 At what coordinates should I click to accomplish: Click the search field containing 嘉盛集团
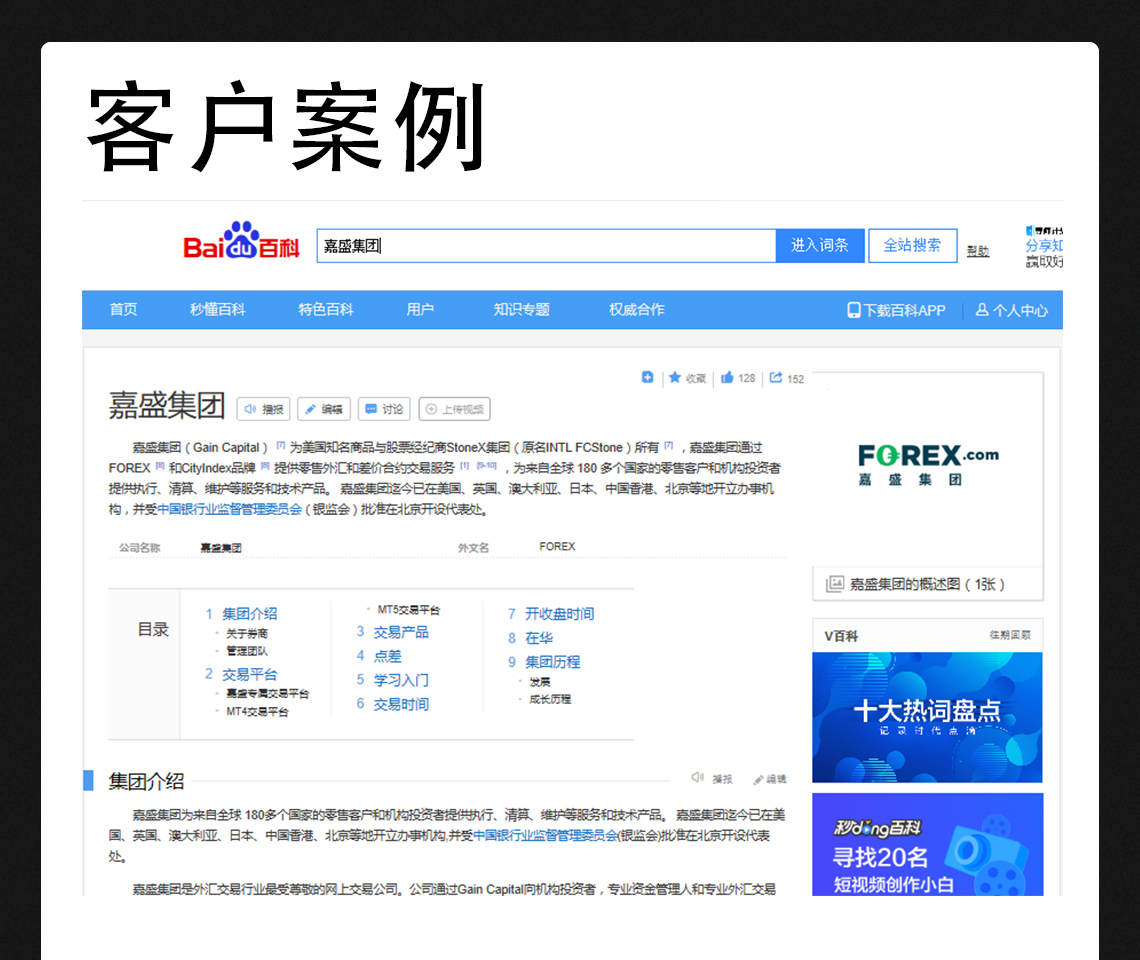[x=546, y=246]
